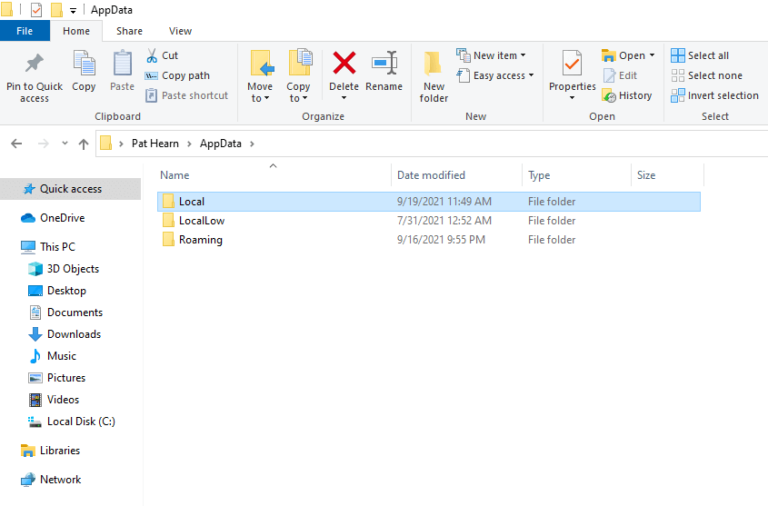Navigate up one folder with up arrow
The image size is (768, 506).
coord(83,144)
